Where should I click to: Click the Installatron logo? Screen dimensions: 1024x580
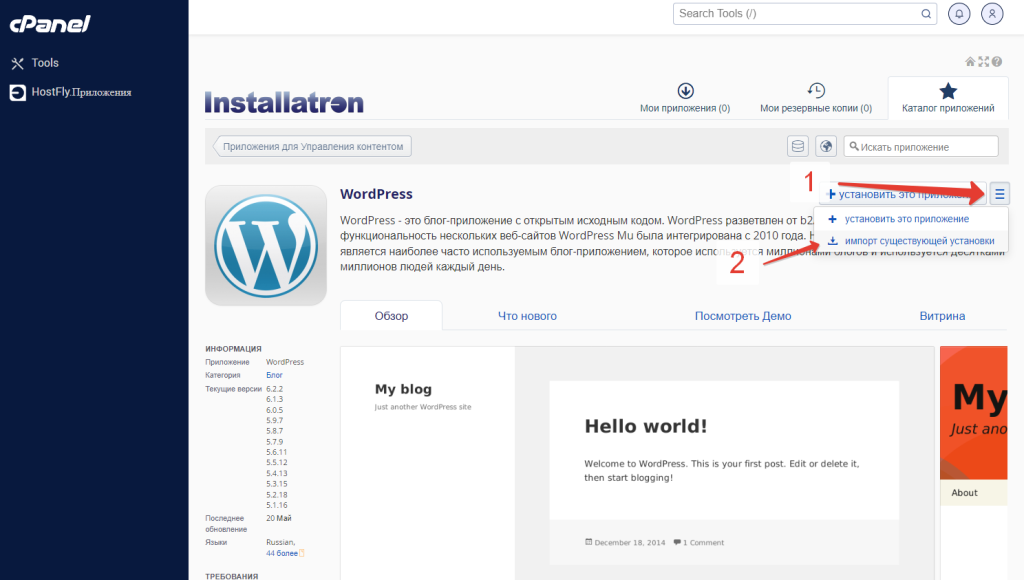pyautogui.click(x=284, y=103)
